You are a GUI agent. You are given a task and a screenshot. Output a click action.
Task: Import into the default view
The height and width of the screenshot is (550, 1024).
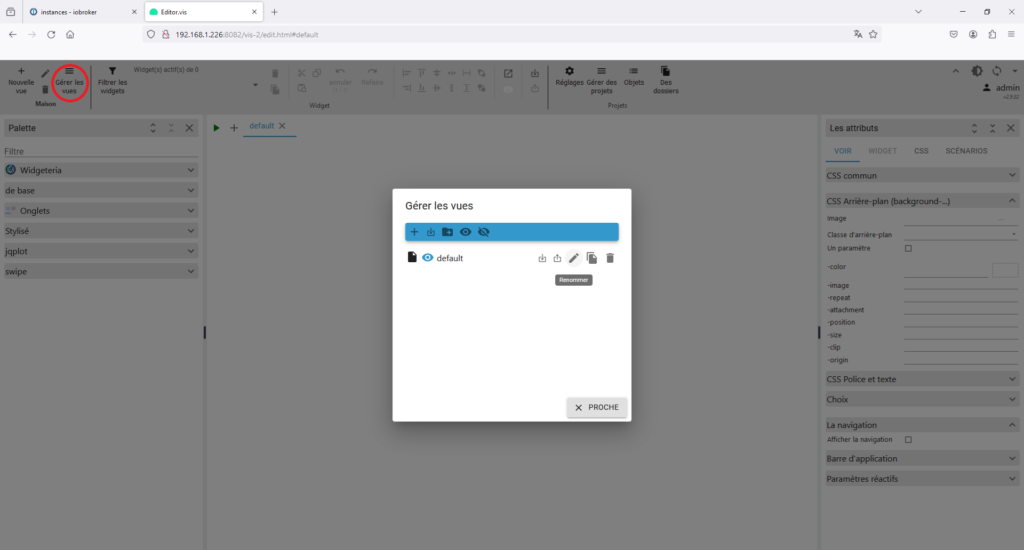(x=542, y=258)
